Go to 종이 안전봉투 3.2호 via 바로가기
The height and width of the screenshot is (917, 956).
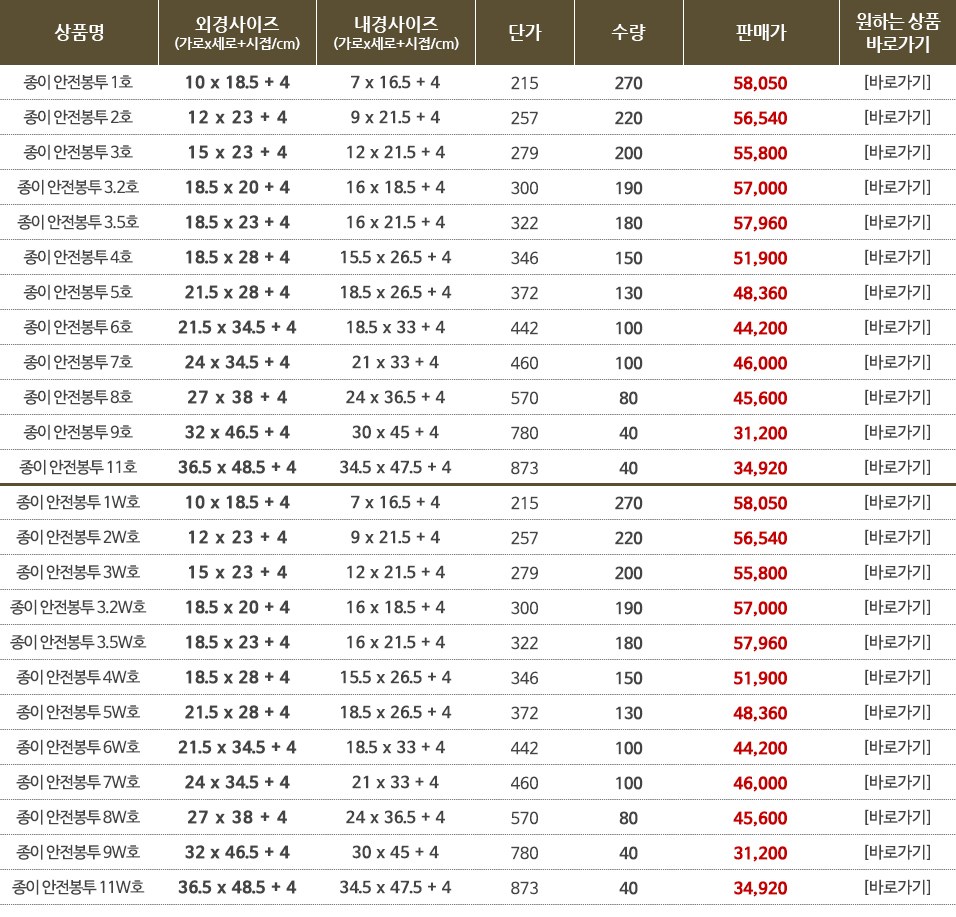897,188
